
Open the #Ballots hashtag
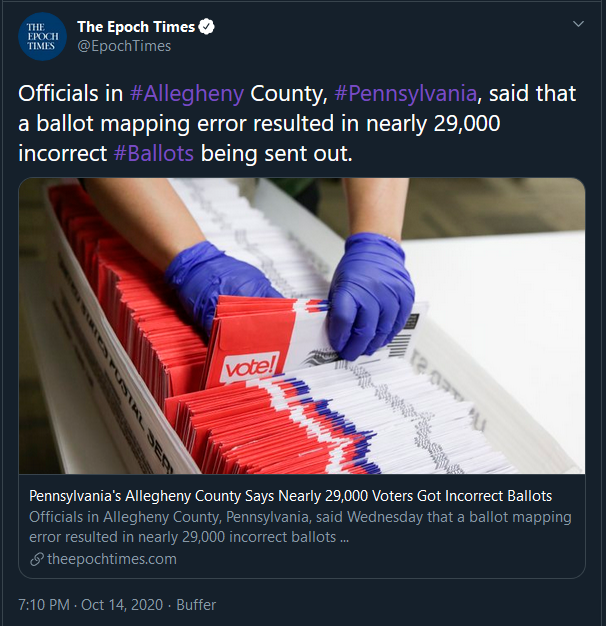pos(153,154)
